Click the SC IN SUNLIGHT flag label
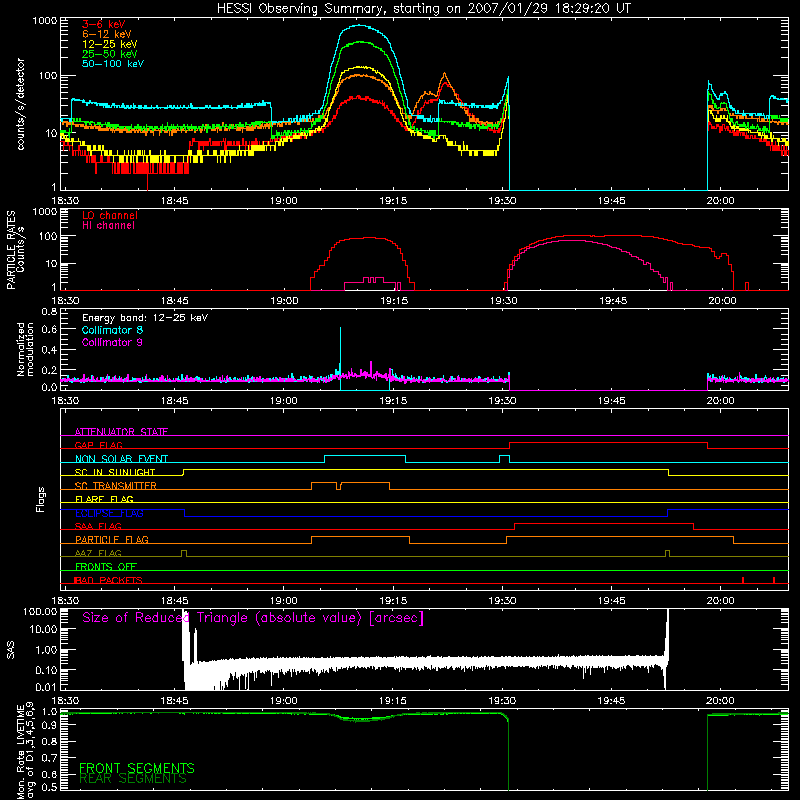The height and width of the screenshot is (800, 800). tap(115, 472)
